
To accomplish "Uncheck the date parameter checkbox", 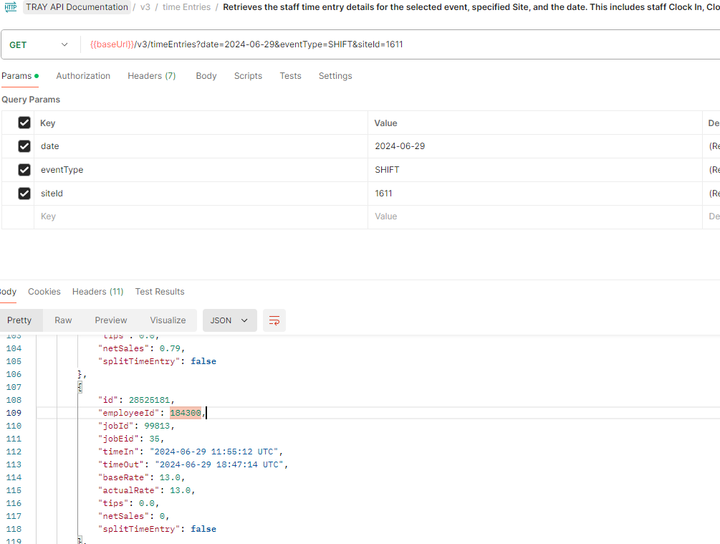I will tap(24, 146).
